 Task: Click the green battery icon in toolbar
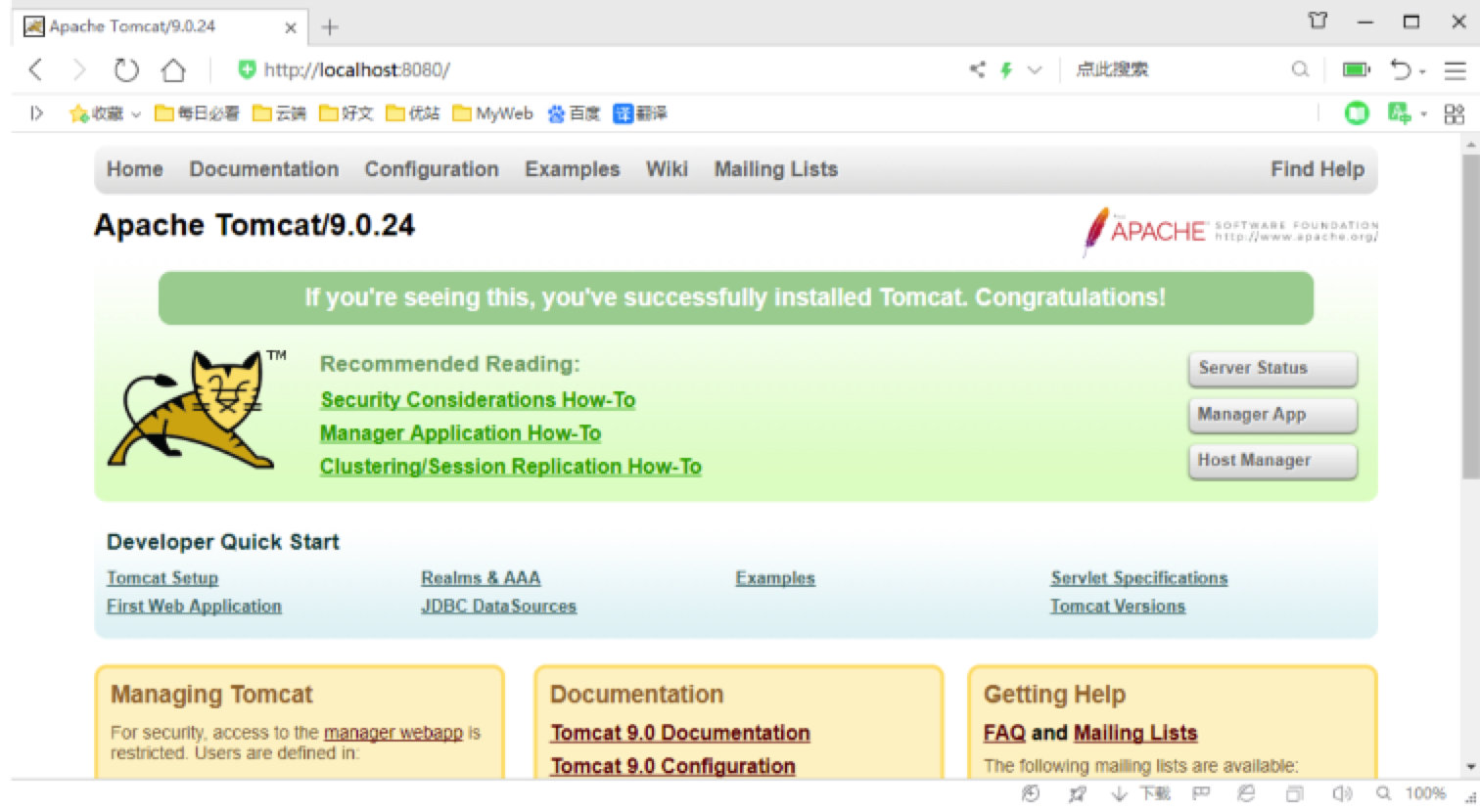(1357, 69)
